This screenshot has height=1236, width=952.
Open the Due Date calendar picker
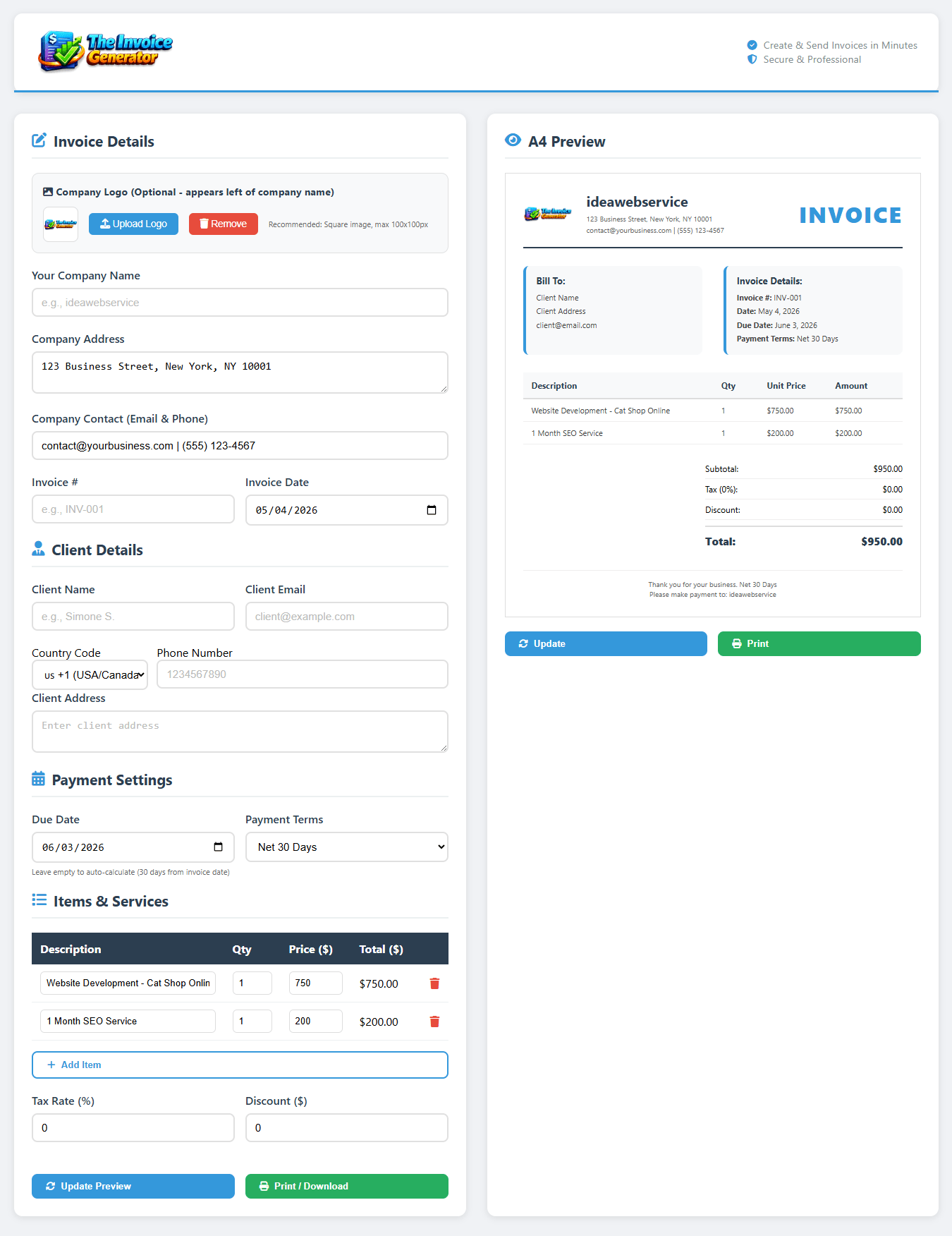tap(218, 847)
